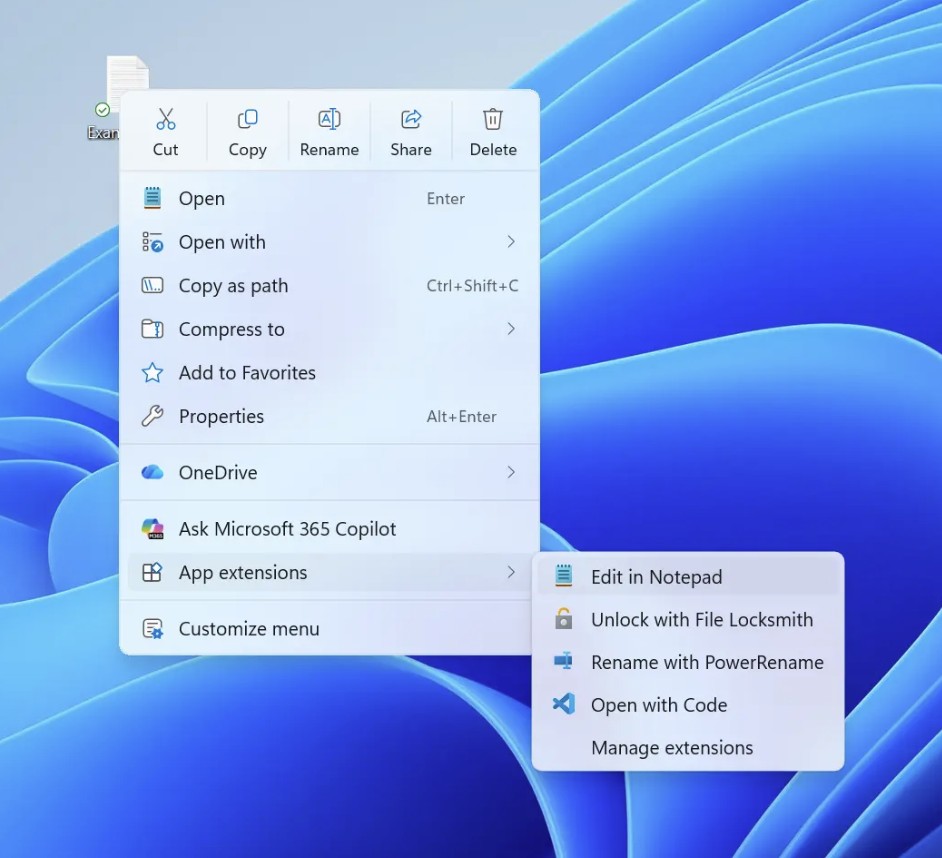Click the Copy as path icon
Image resolution: width=942 pixels, height=858 pixels.
pos(152,285)
